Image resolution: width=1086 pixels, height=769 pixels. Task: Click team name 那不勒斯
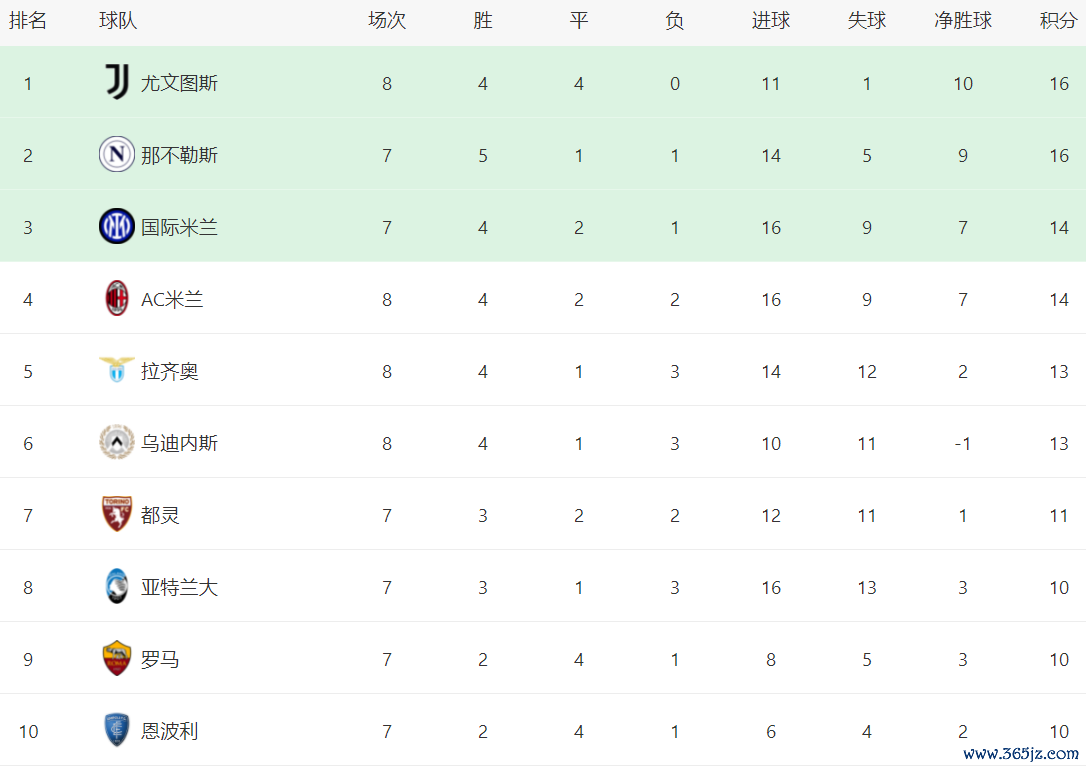(179, 155)
